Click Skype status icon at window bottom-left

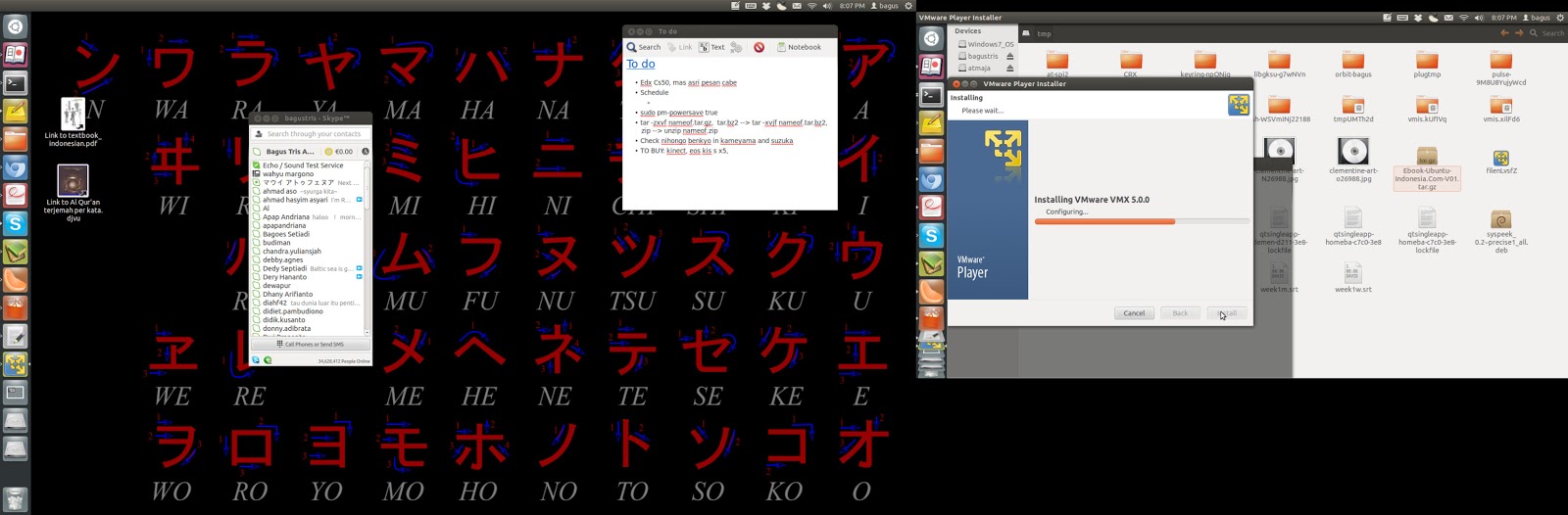click(x=256, y=360)
